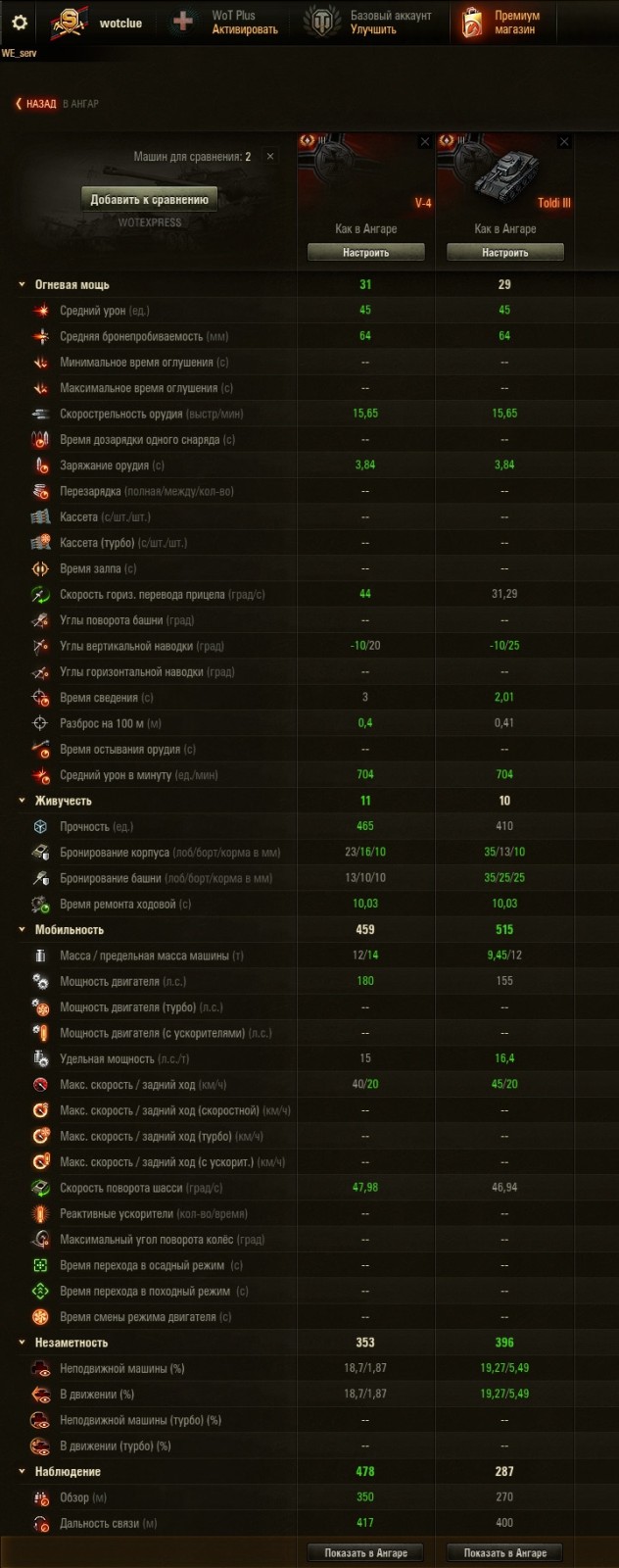The image size is (619, 1568).
Task: Remove Toldi III from the comparison
Action: 564,140
